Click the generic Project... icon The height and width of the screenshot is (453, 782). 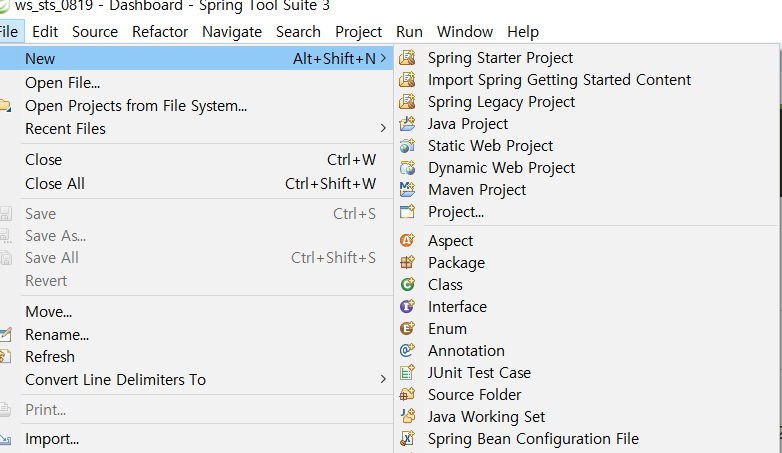pyautogui.click(x=407, y=212)
